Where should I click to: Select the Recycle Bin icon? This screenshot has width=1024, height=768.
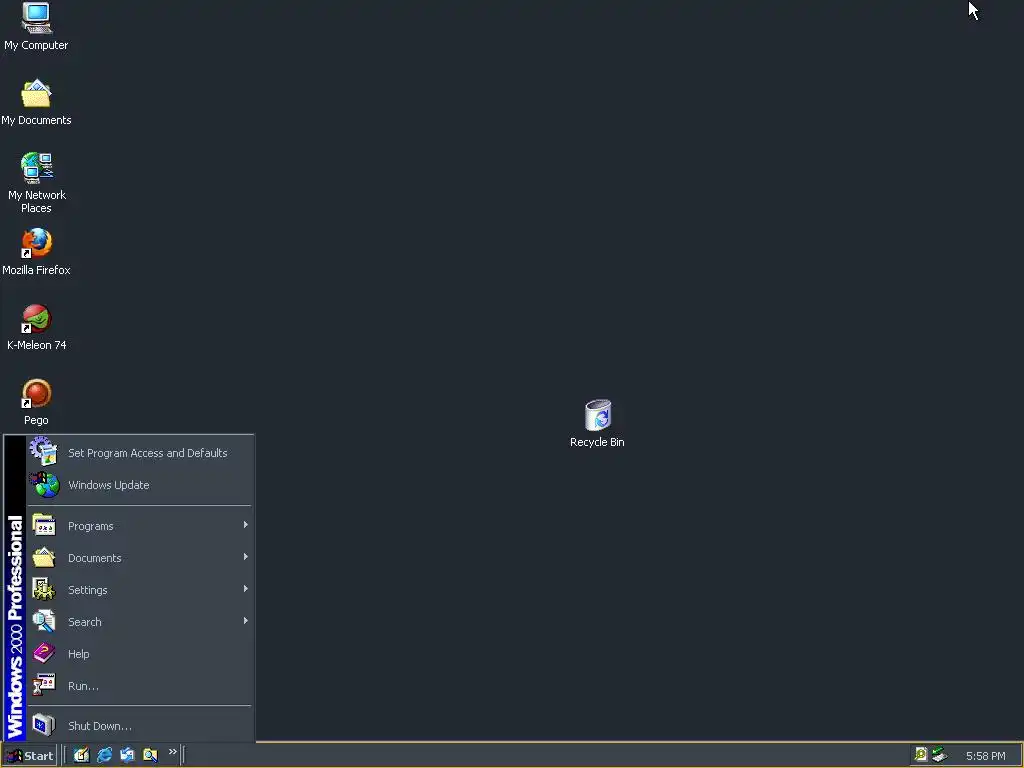pos(597,424)
